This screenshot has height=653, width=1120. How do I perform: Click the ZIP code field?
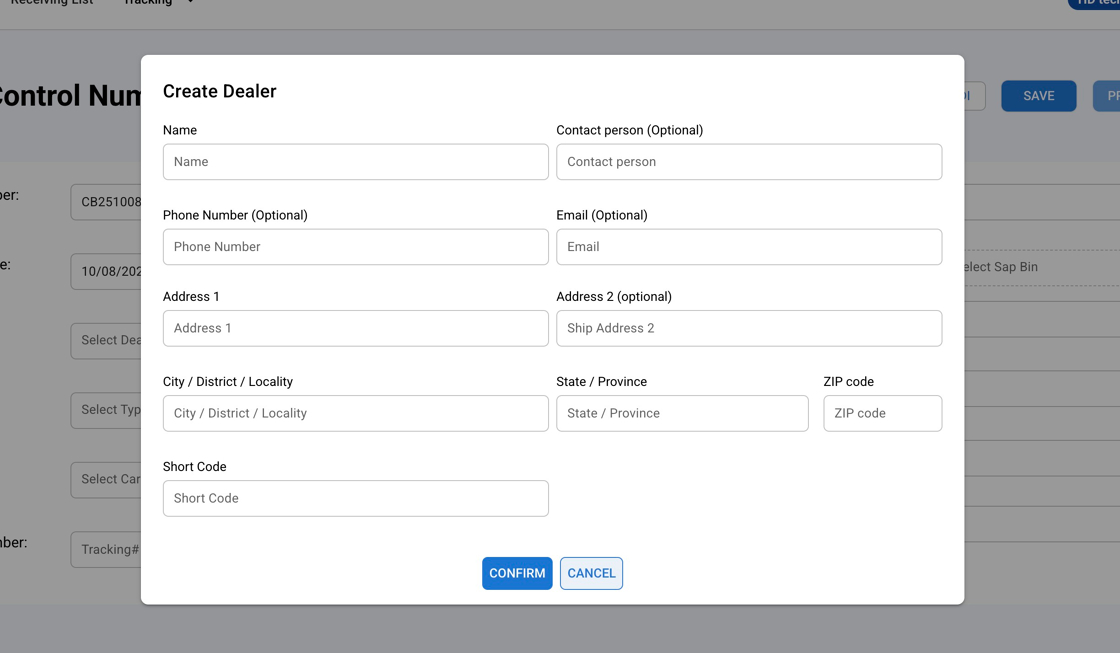882,413
